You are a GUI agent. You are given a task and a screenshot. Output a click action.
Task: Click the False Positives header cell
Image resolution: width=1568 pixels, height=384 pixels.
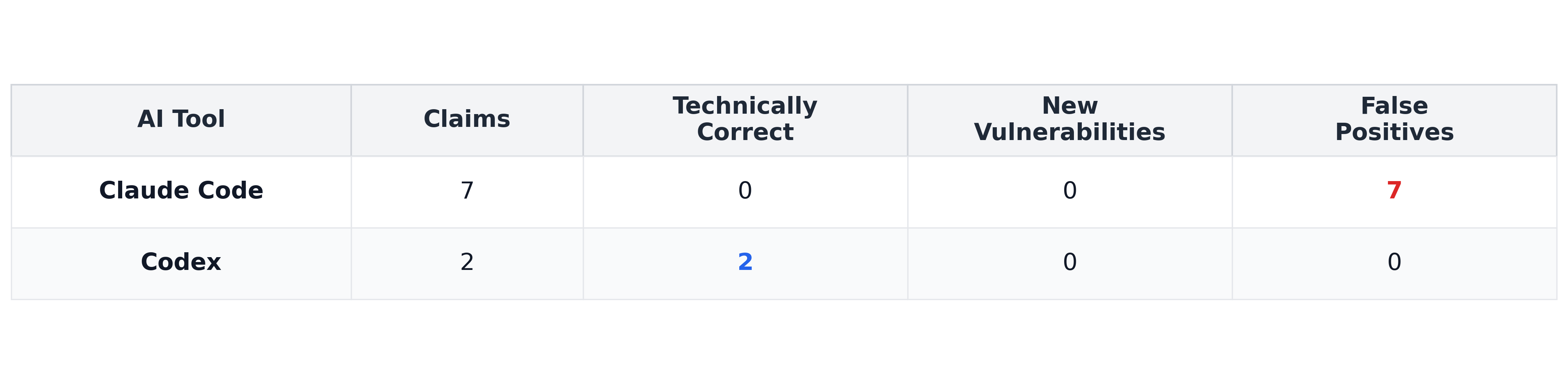1394,119
